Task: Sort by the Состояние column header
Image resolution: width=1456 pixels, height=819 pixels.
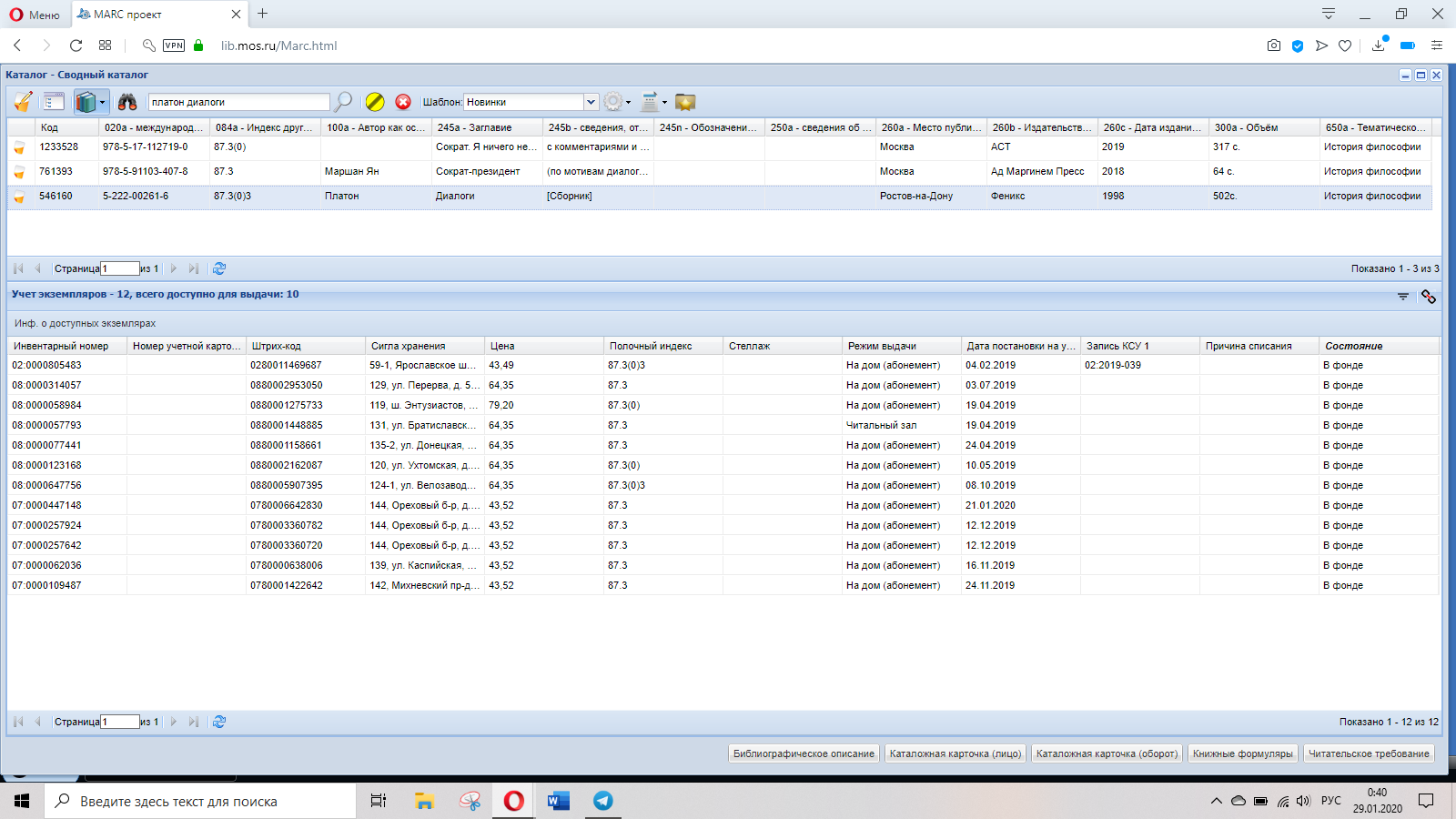Action: [x=1353, y=346]
